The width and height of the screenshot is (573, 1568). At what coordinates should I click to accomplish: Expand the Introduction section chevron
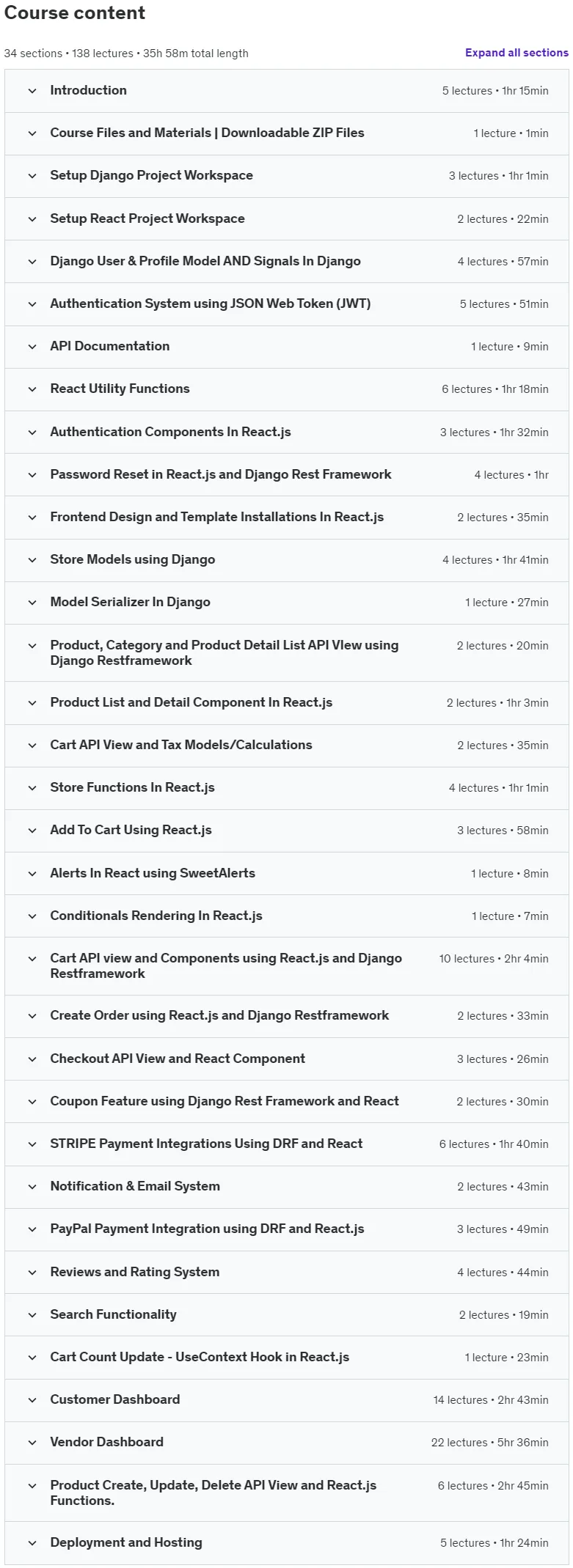coord(32,91)
